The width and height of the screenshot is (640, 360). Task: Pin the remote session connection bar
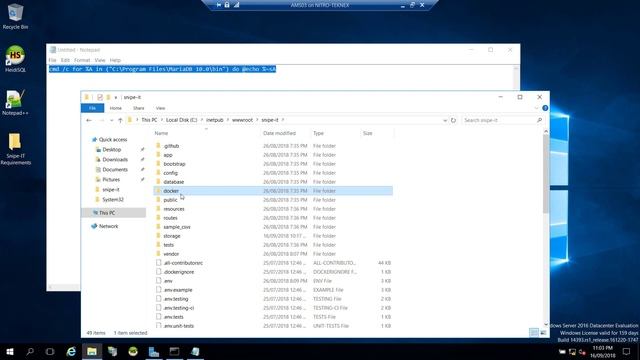coord(219,5)
